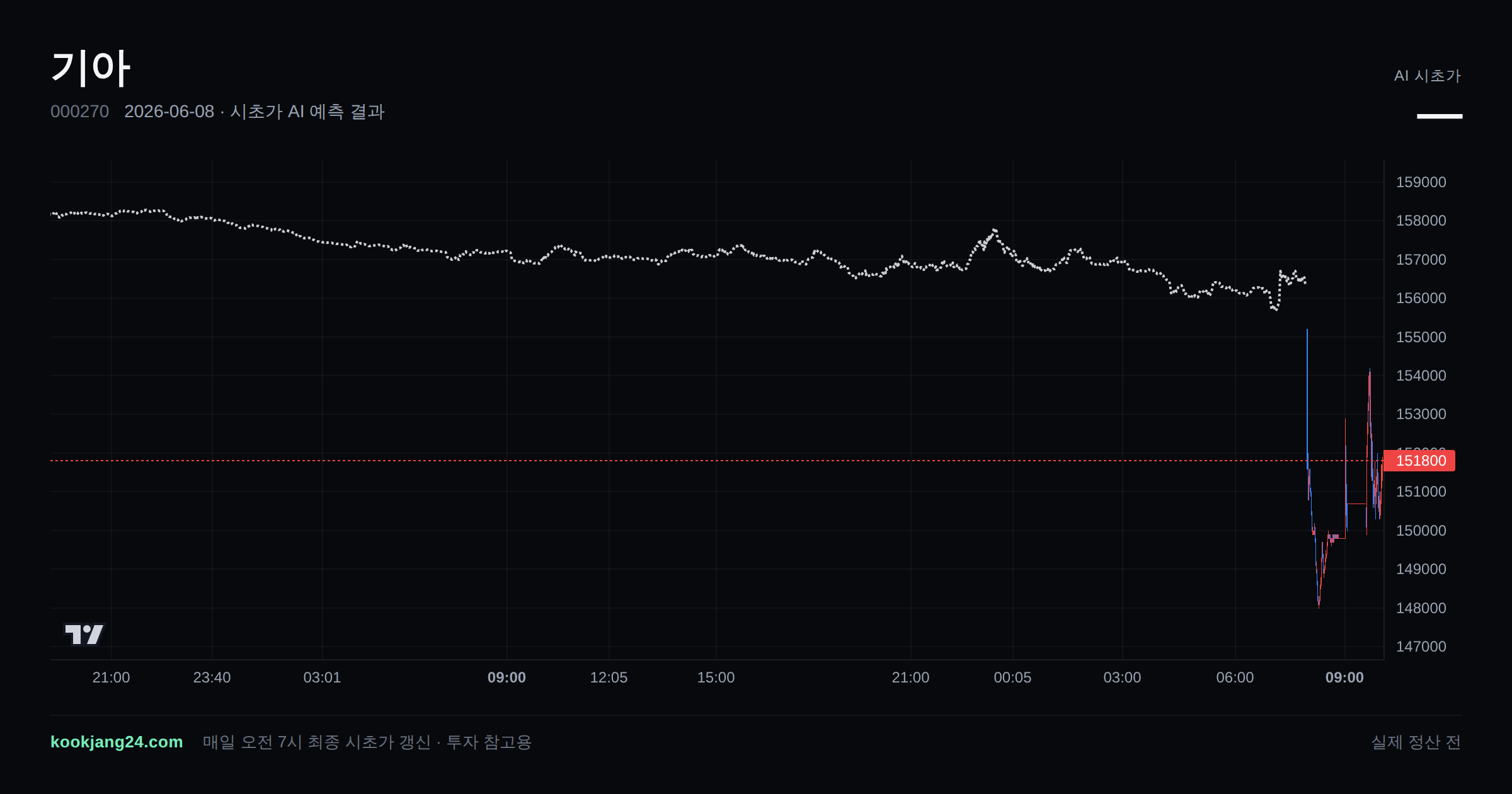This screenshot has height=794, width=1512.
Task: Click the 156000 price axis label
Action: 1421,298
